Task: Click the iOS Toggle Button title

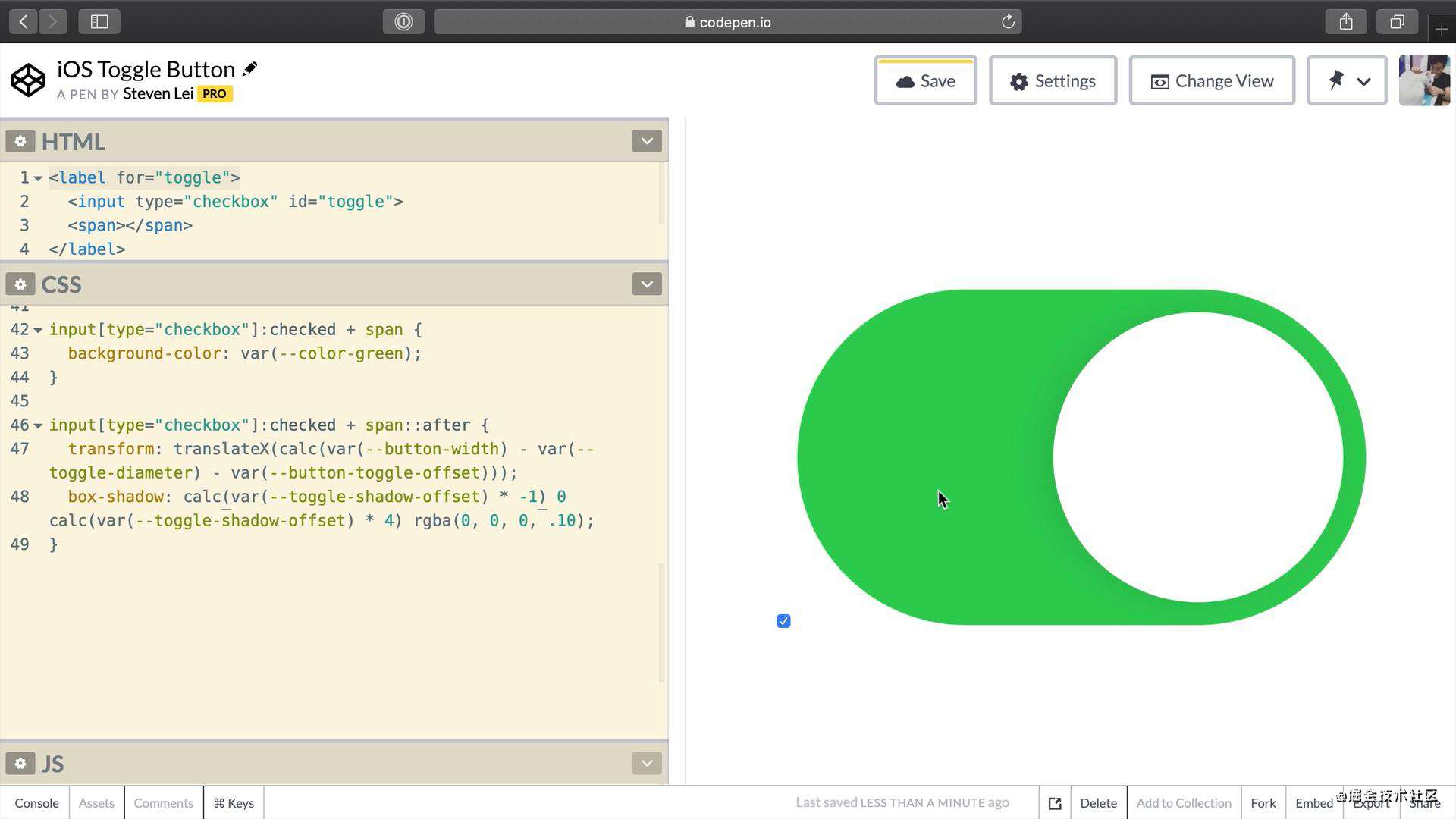Action: pos(146,69)
